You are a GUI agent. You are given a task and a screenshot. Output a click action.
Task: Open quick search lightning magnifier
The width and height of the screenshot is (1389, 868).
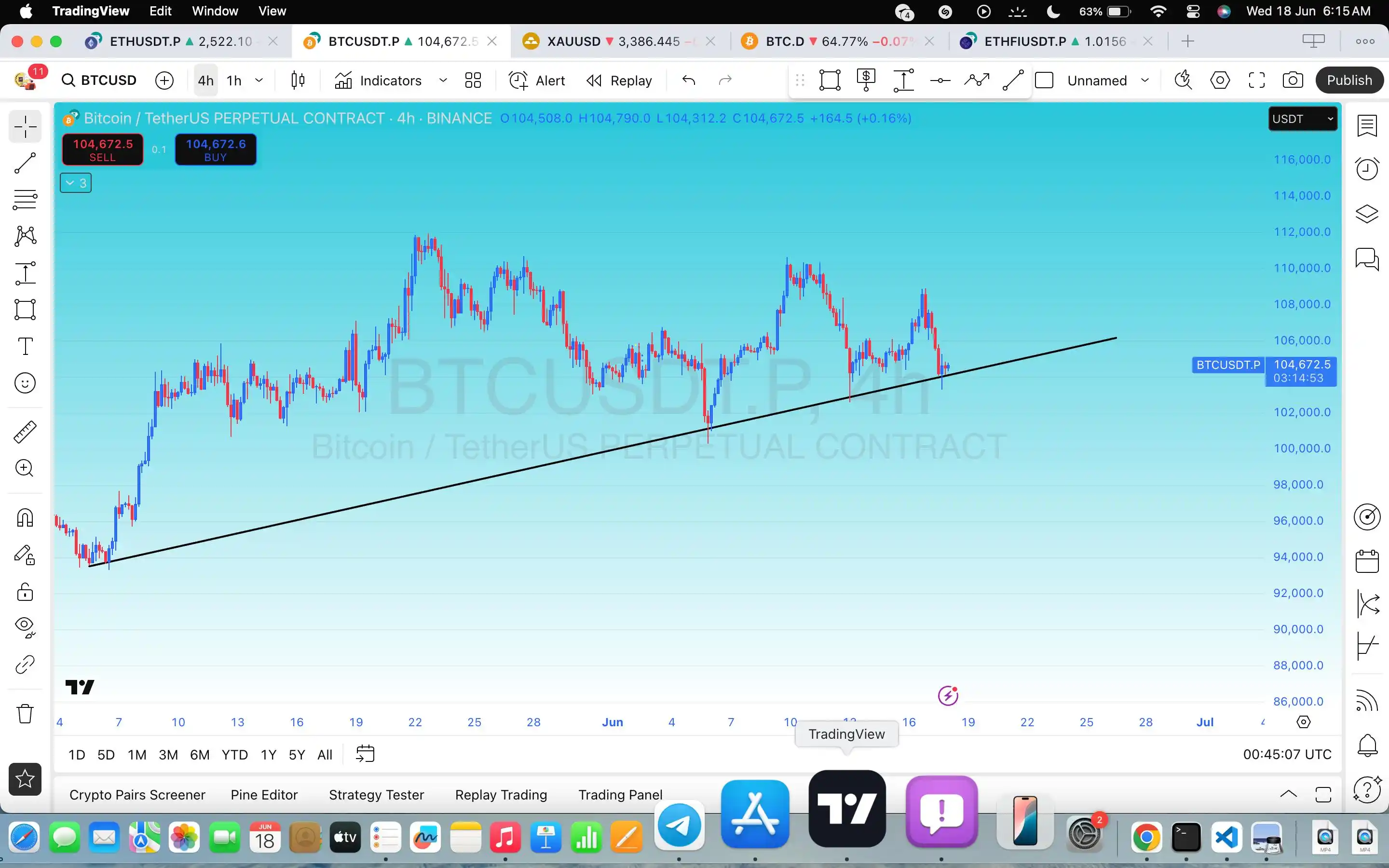(1184, 81)
